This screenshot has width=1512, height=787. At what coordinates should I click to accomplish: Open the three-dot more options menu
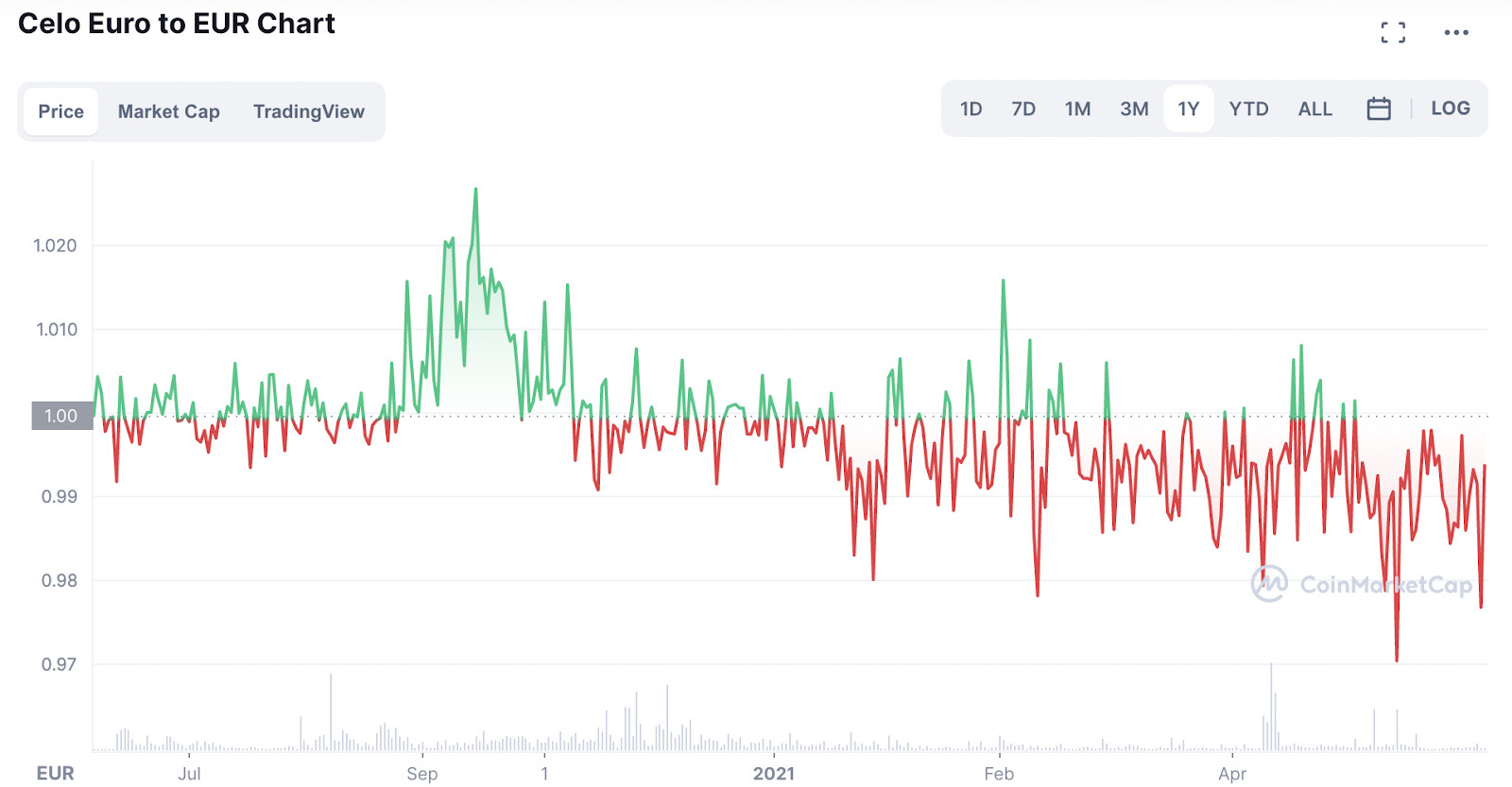(1456, 33)
